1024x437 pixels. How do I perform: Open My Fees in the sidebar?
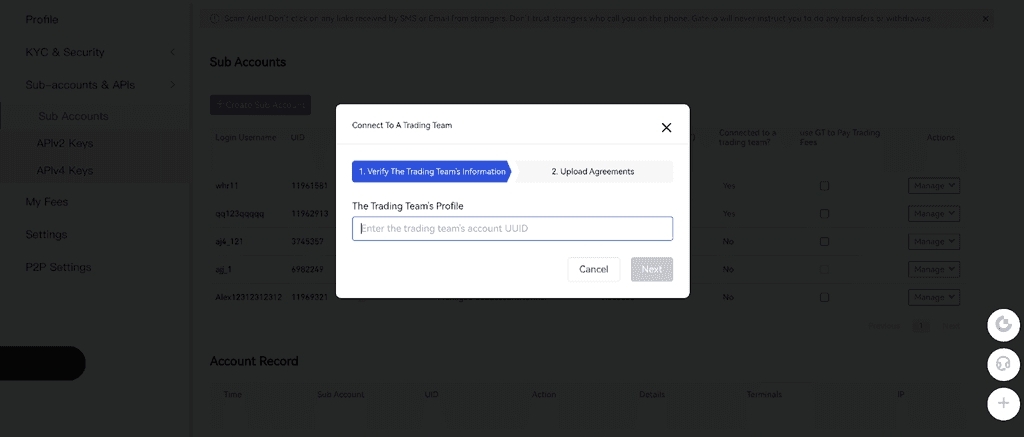coord(47,202)
